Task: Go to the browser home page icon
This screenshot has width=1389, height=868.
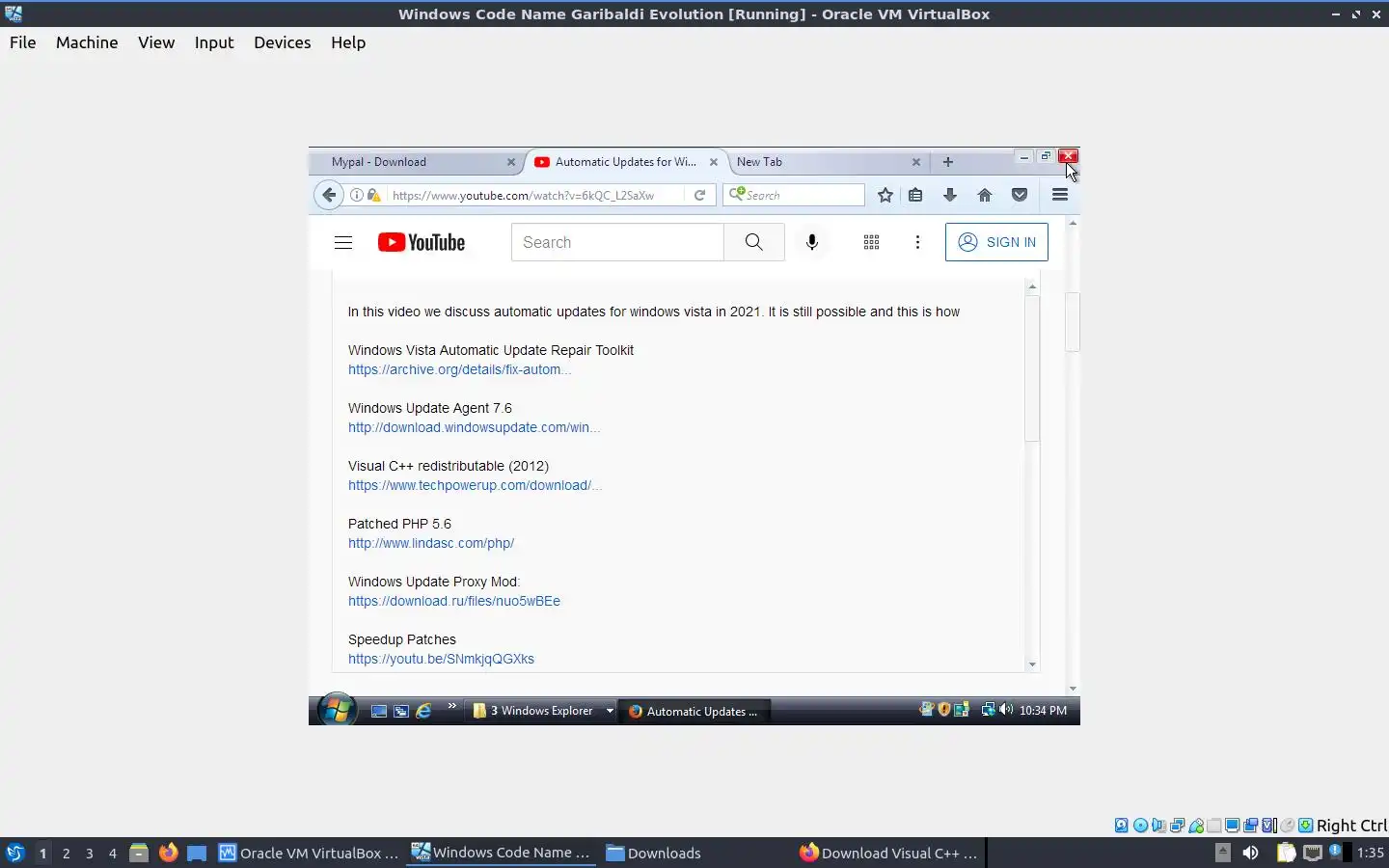Action: tap(985, 195)
